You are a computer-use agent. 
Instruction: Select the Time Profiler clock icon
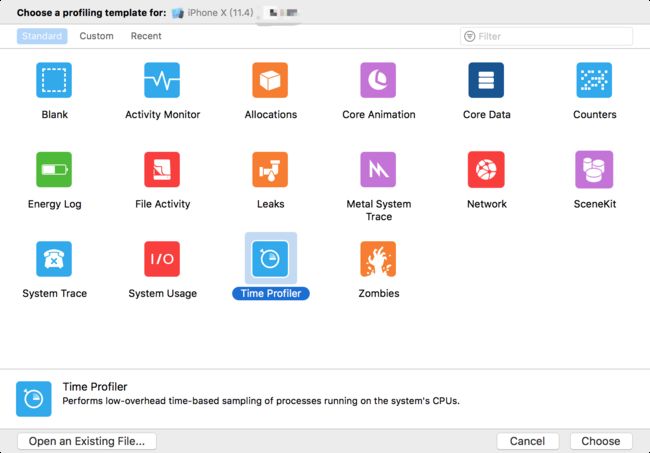270,259
